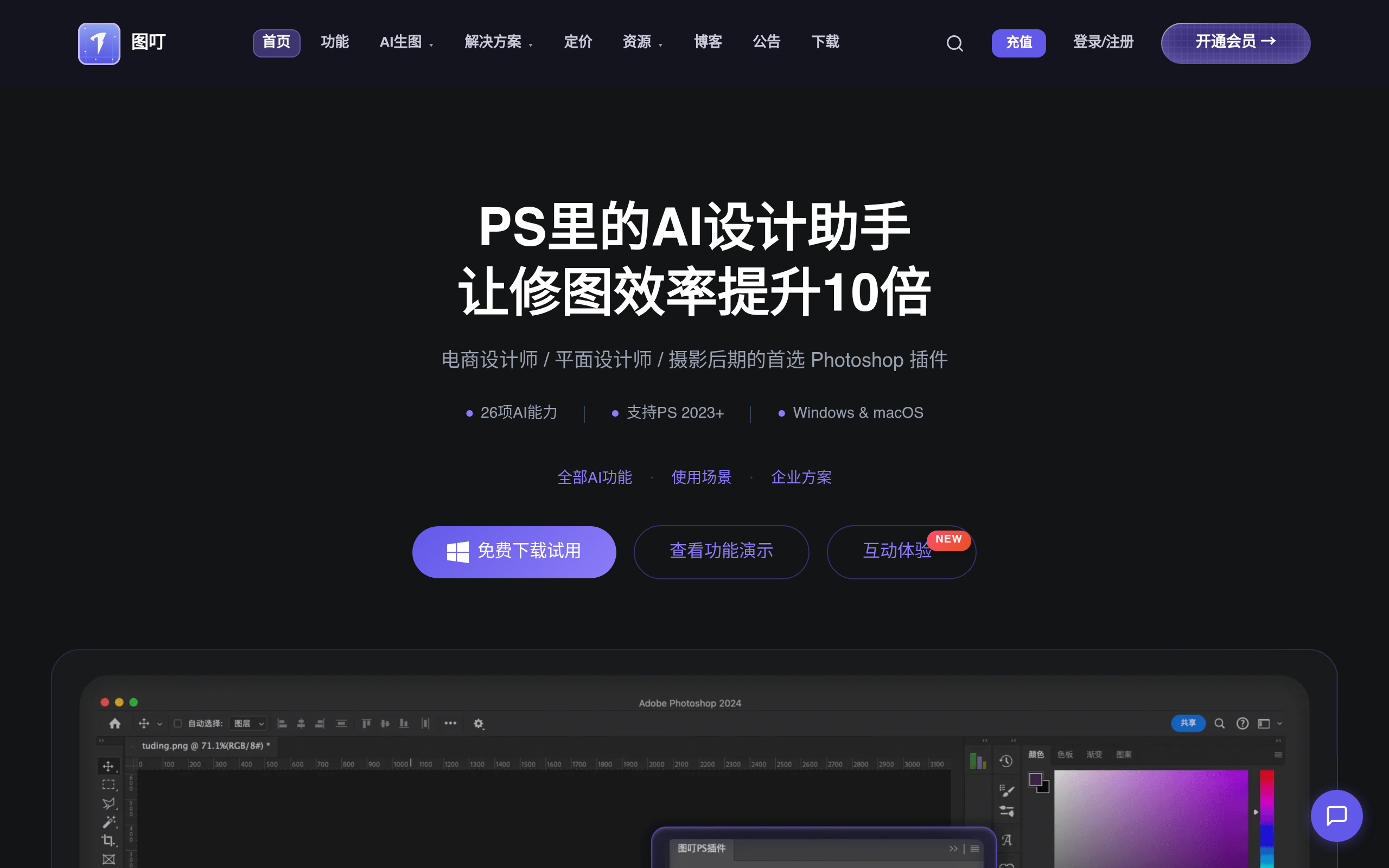Click the hue slider strip in color panel
The image size is (1389, 868).
tap(1267, 819)
